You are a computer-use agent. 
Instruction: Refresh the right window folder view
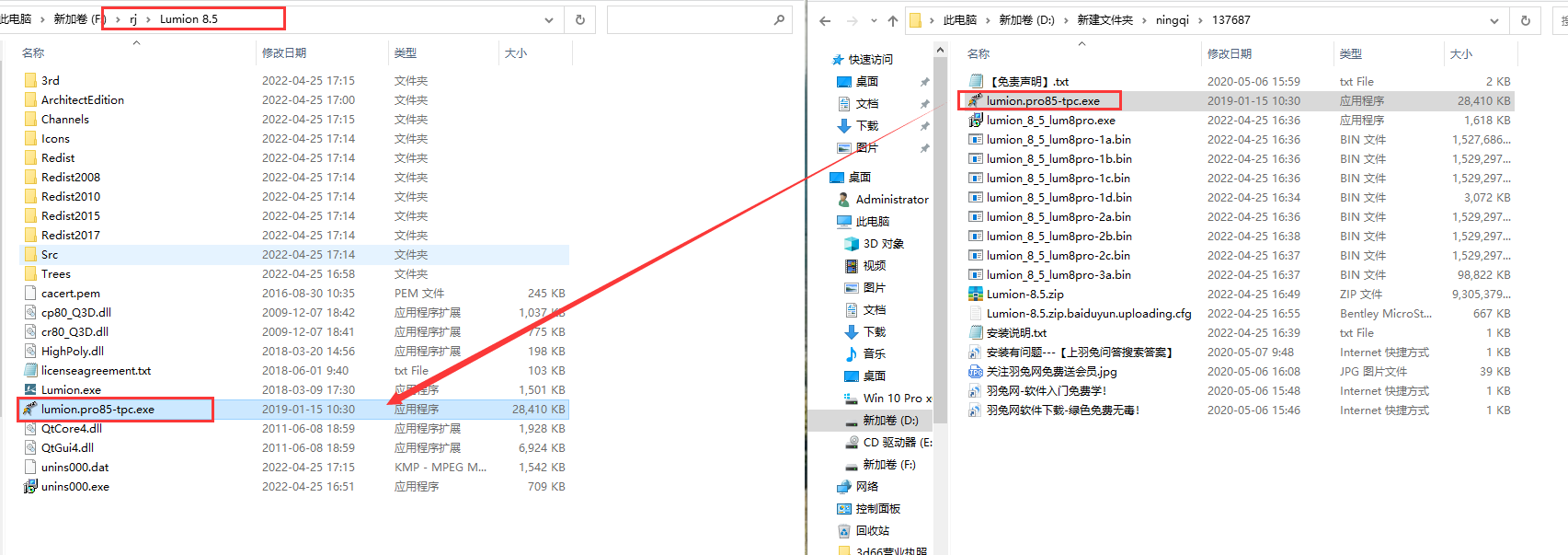[x=1526, y=20]
